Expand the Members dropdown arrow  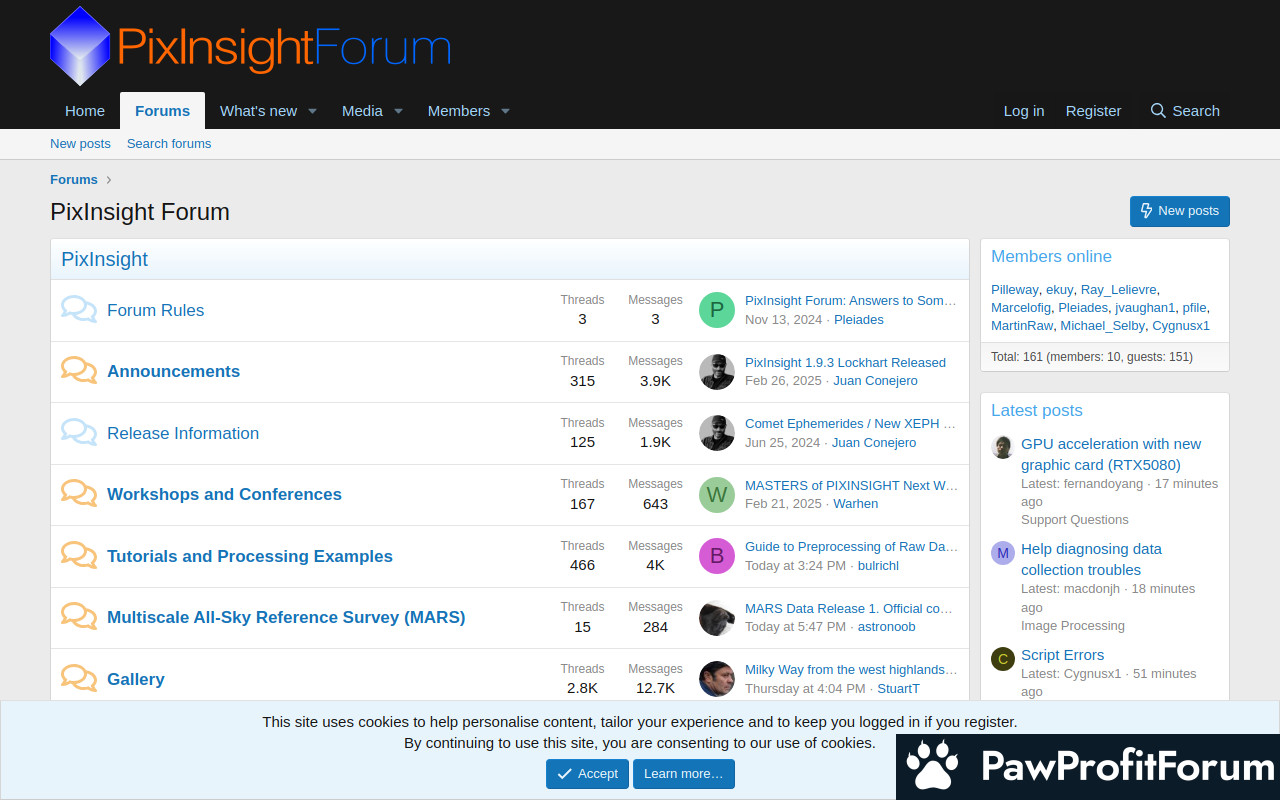[505, 111]
